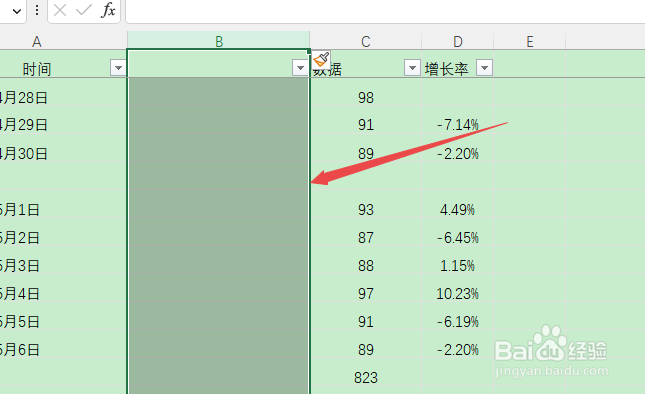Select the date cell 5月1日
Screen dimensions: 645x394
click(63, 204)
